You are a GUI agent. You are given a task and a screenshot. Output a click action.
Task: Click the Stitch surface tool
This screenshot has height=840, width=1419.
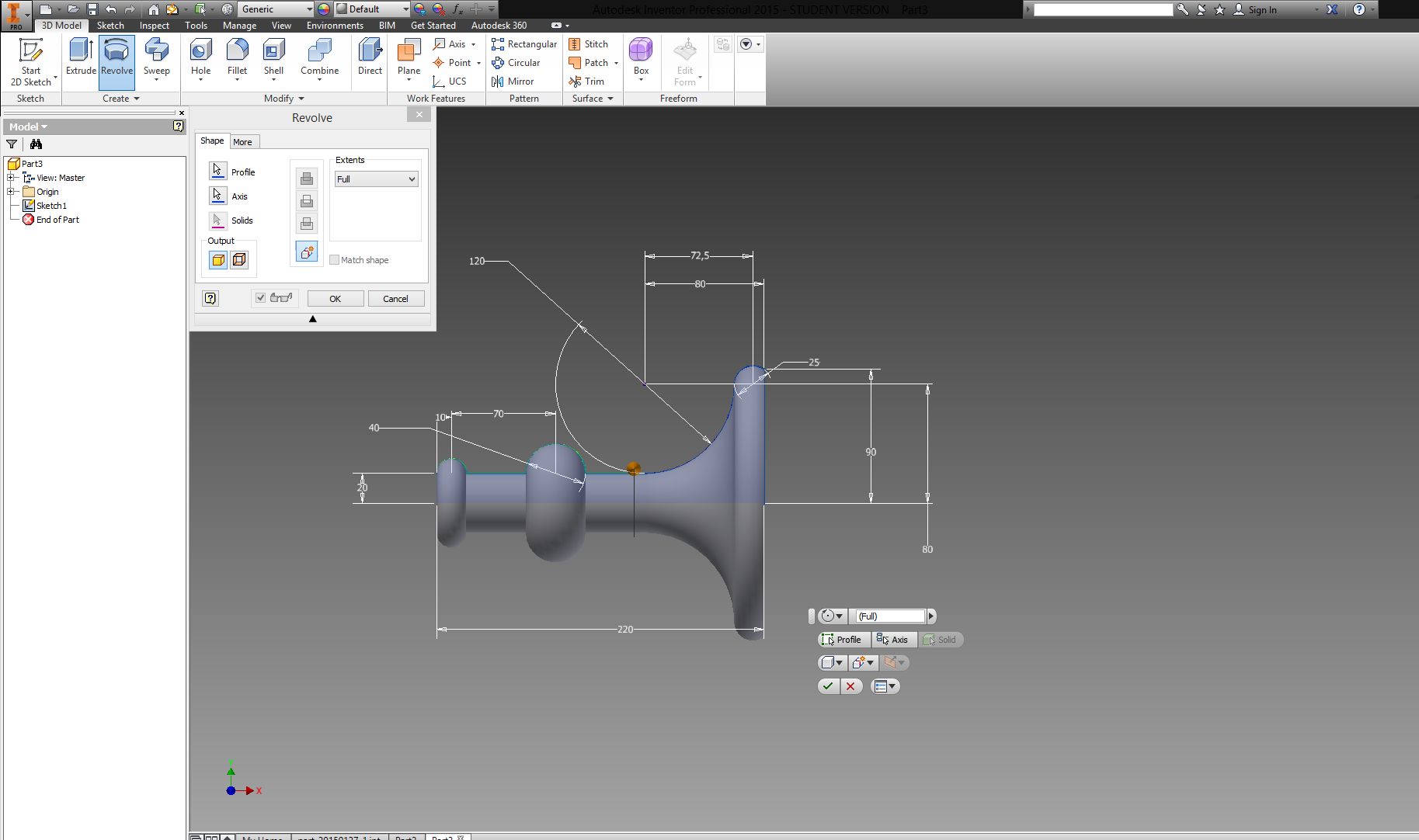tap(589, 44)
